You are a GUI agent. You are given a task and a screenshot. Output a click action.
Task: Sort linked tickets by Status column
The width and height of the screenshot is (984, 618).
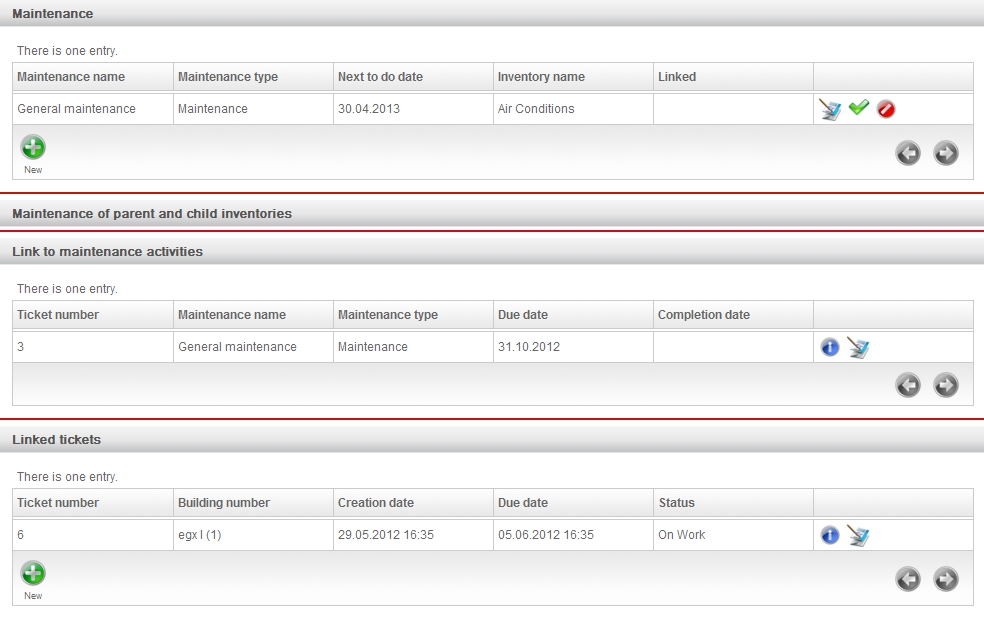click(676, 503)
